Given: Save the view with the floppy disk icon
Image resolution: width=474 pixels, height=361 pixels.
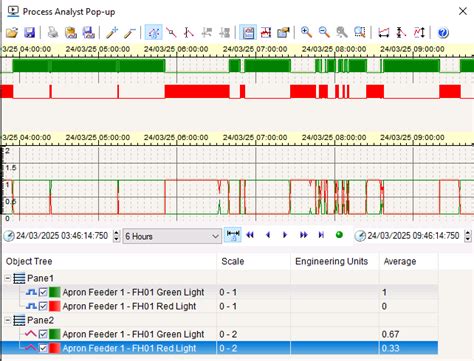Looking at the screenshot, I should [30, 33].
